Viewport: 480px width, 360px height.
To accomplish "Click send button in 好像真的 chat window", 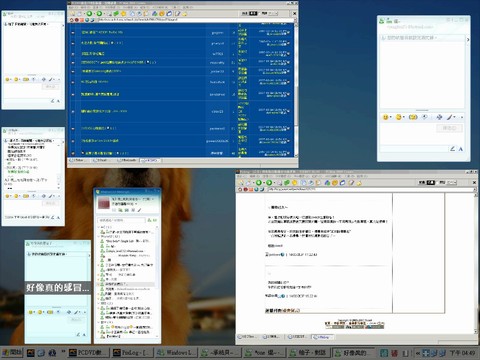I will tap(76, 319).
